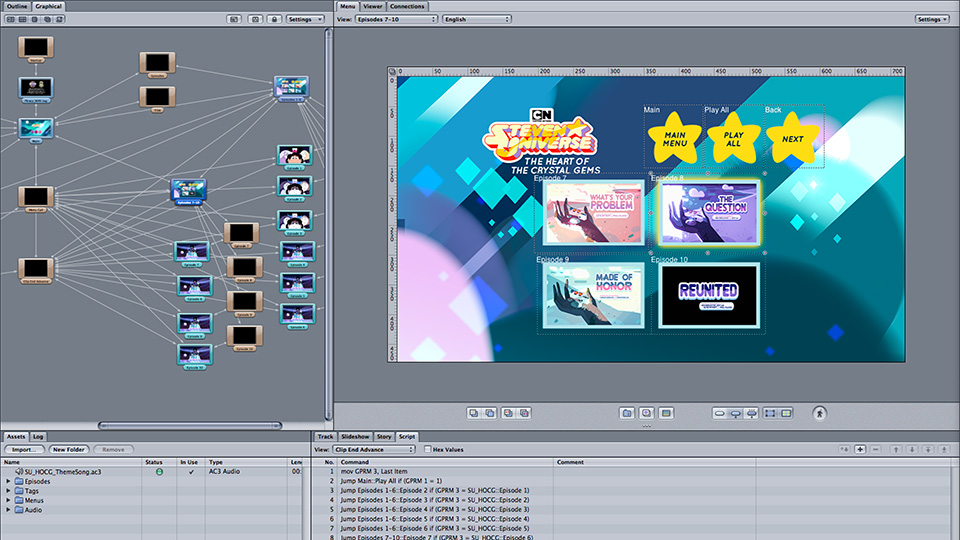
Task: Expand the Menus folder
Action: click(x=9, y=500)
